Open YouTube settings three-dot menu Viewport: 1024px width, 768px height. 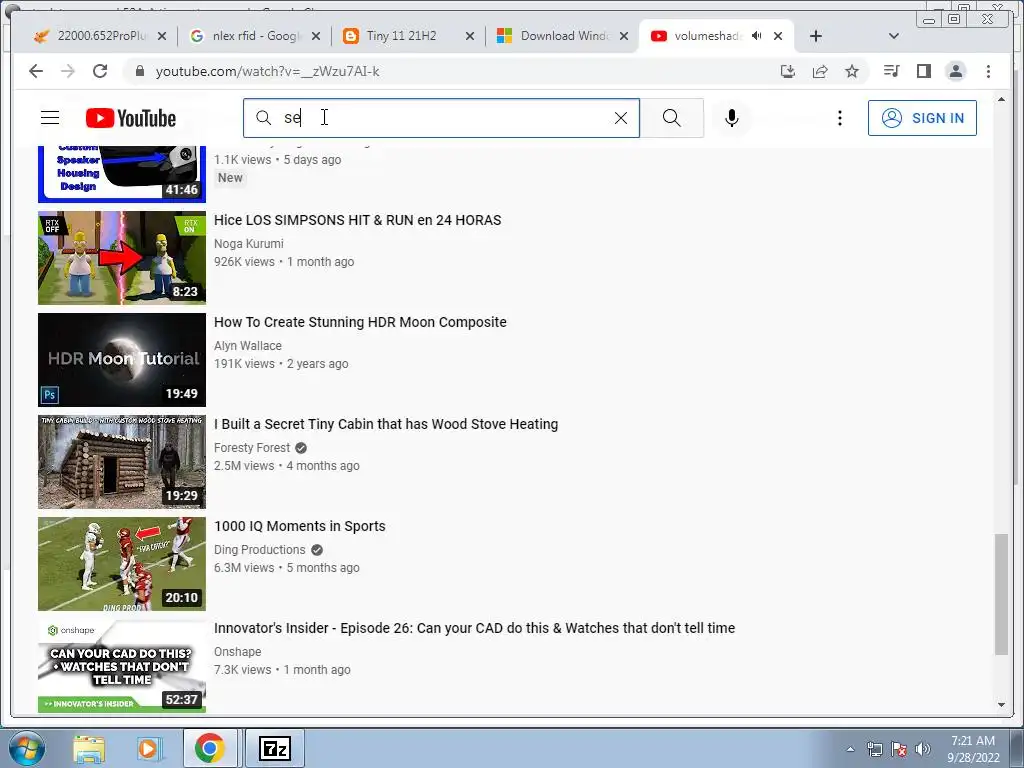click(840, 118)
